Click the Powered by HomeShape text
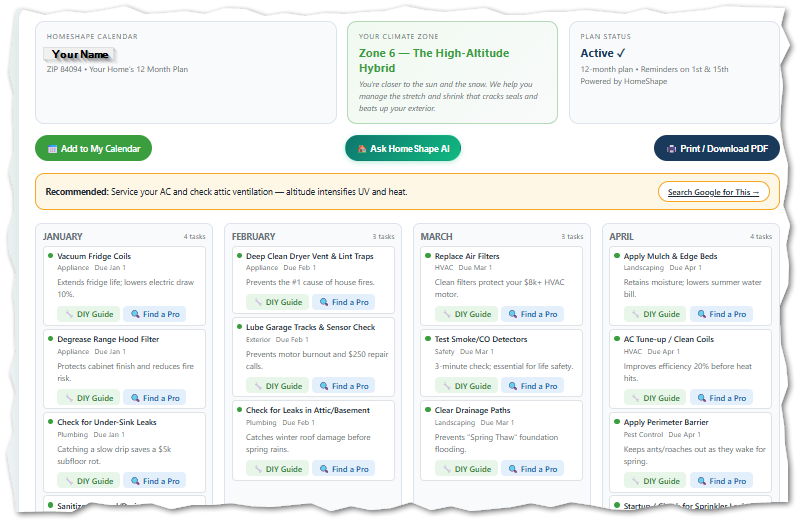Viewport: 800px width, 522px height. [x=623, y=82]
